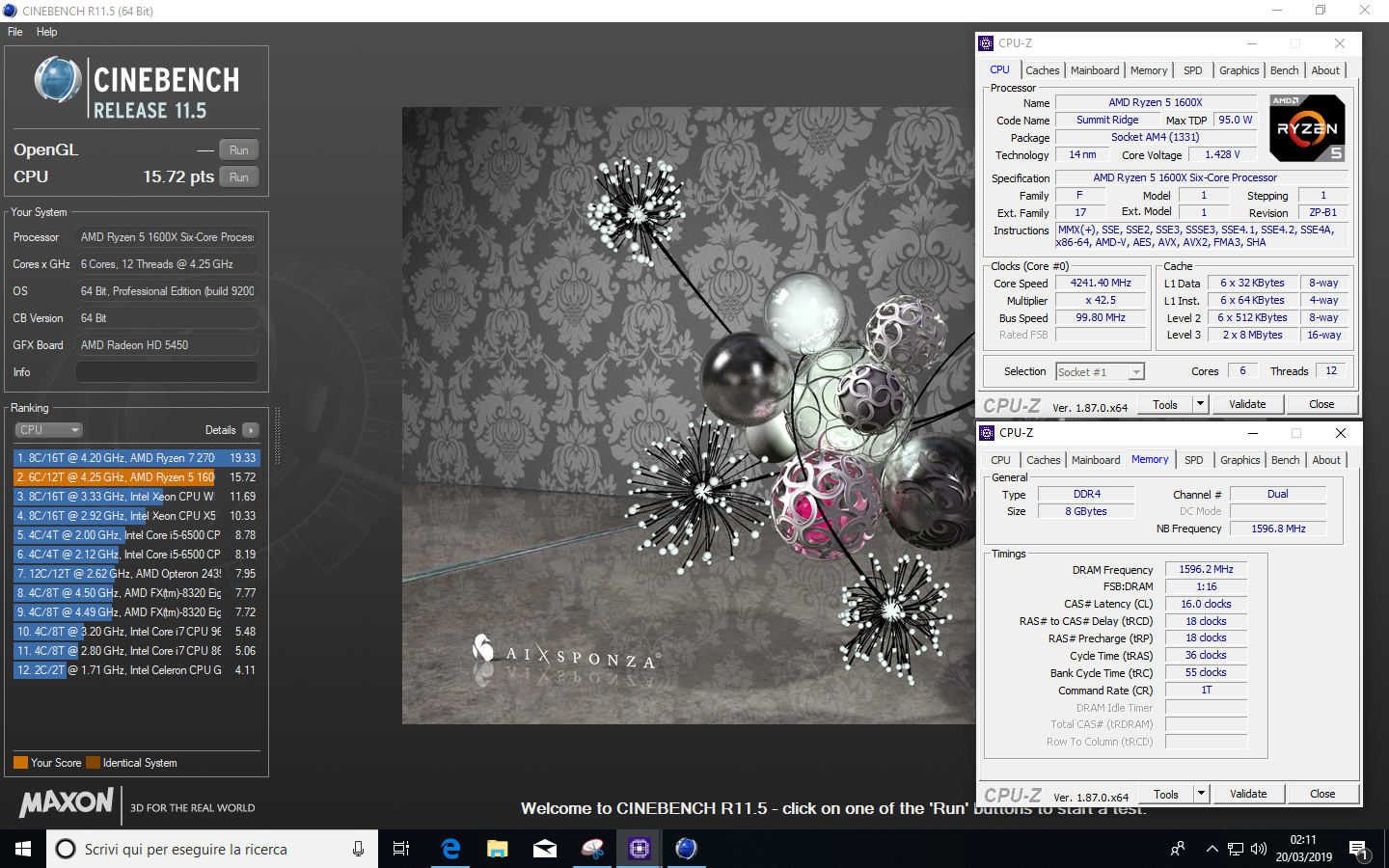This screenshot has width=1389, height=868.
Task: Open the Socket #1 selection dropdown
Action: (x=1100, y=372)
